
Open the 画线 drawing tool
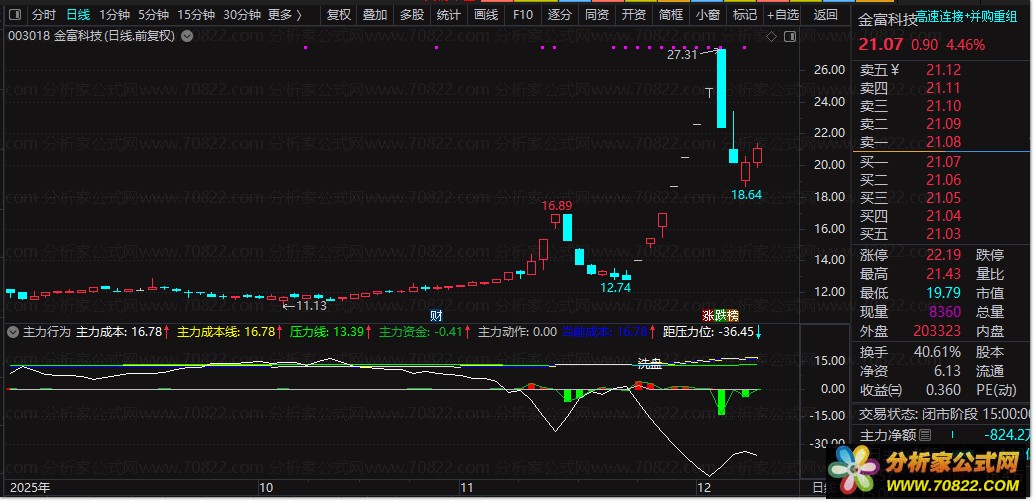[x=486, y=15]
